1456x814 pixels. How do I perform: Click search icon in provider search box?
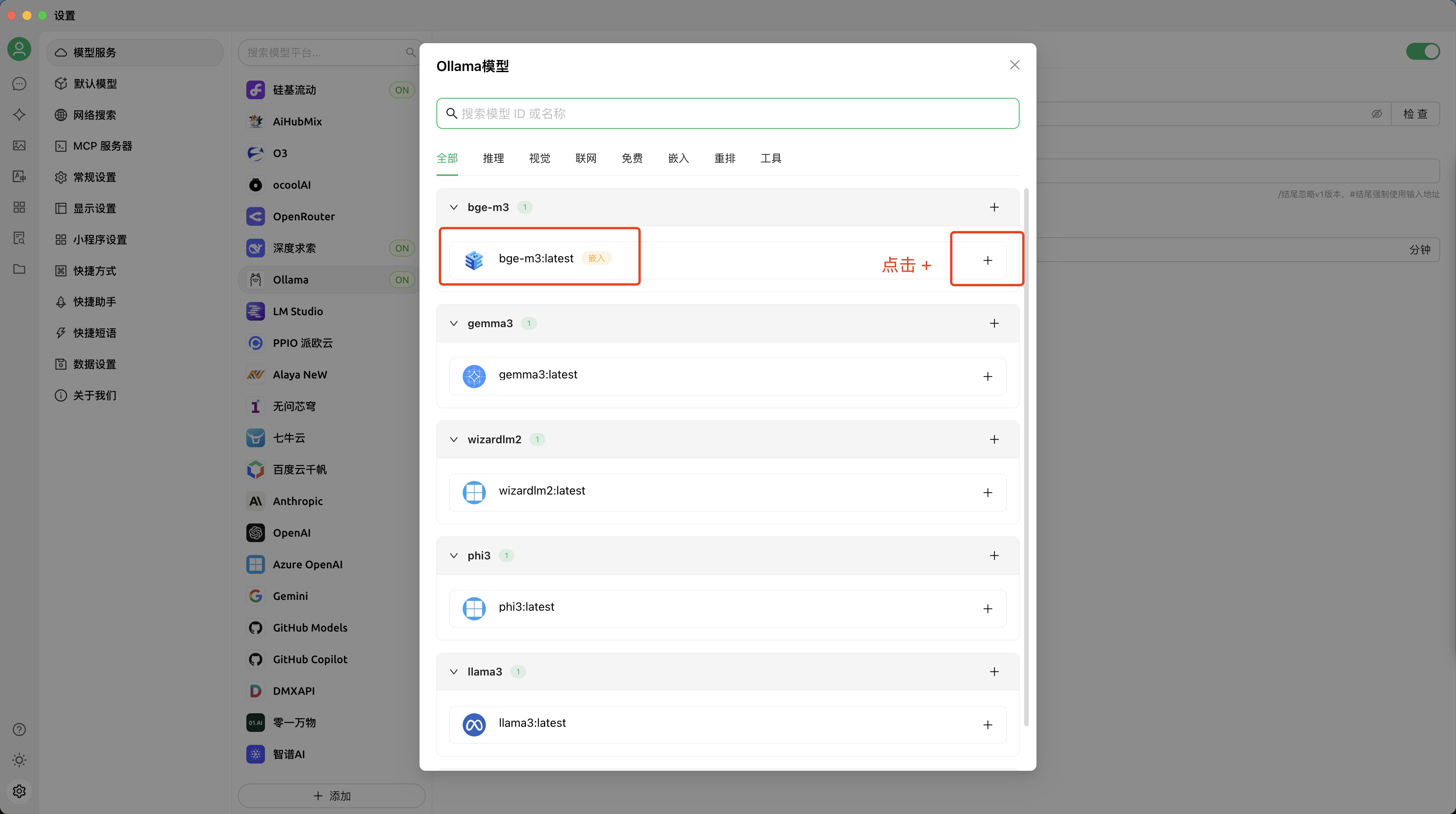[x=410, y=52]
